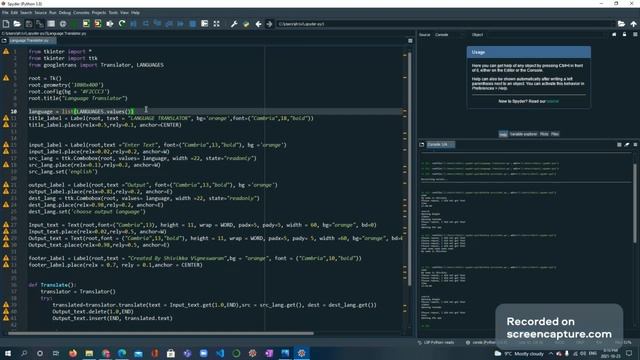Browse the console tabs icon
The height and width of the screenshot is (360, 640).
[422, 144]
